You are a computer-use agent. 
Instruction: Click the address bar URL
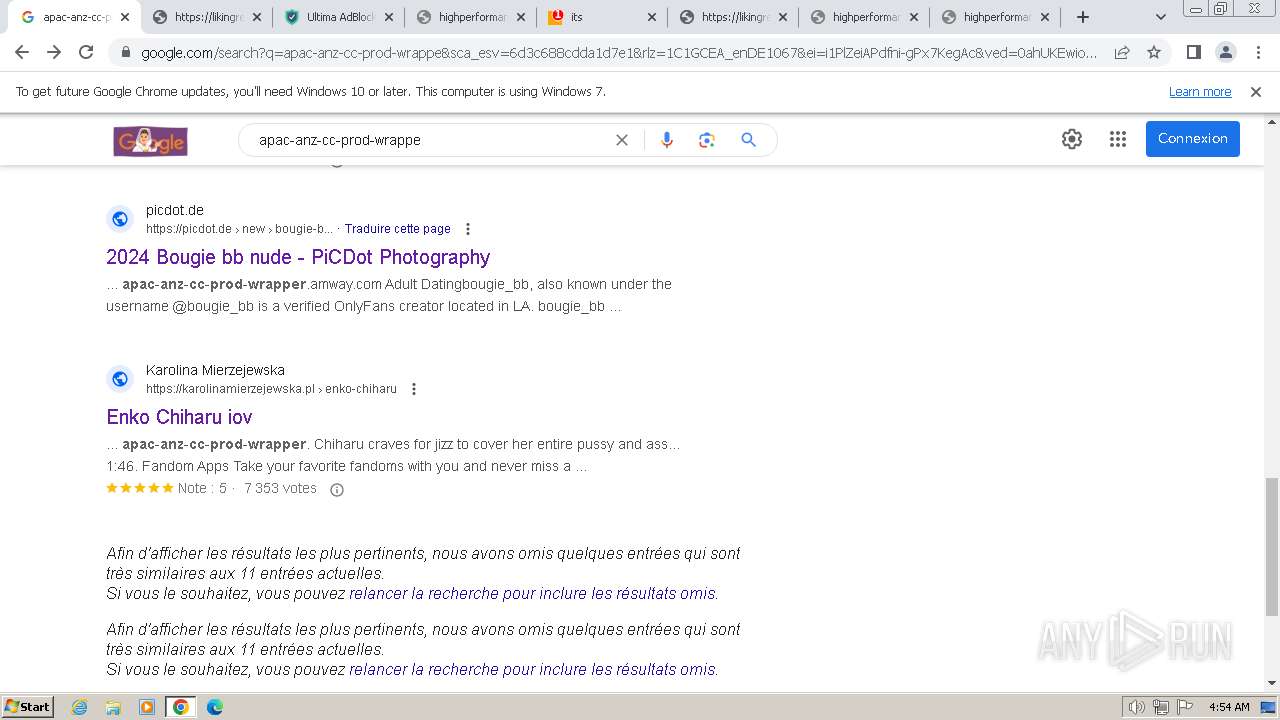pyautogui.click(x=619, y=52)
